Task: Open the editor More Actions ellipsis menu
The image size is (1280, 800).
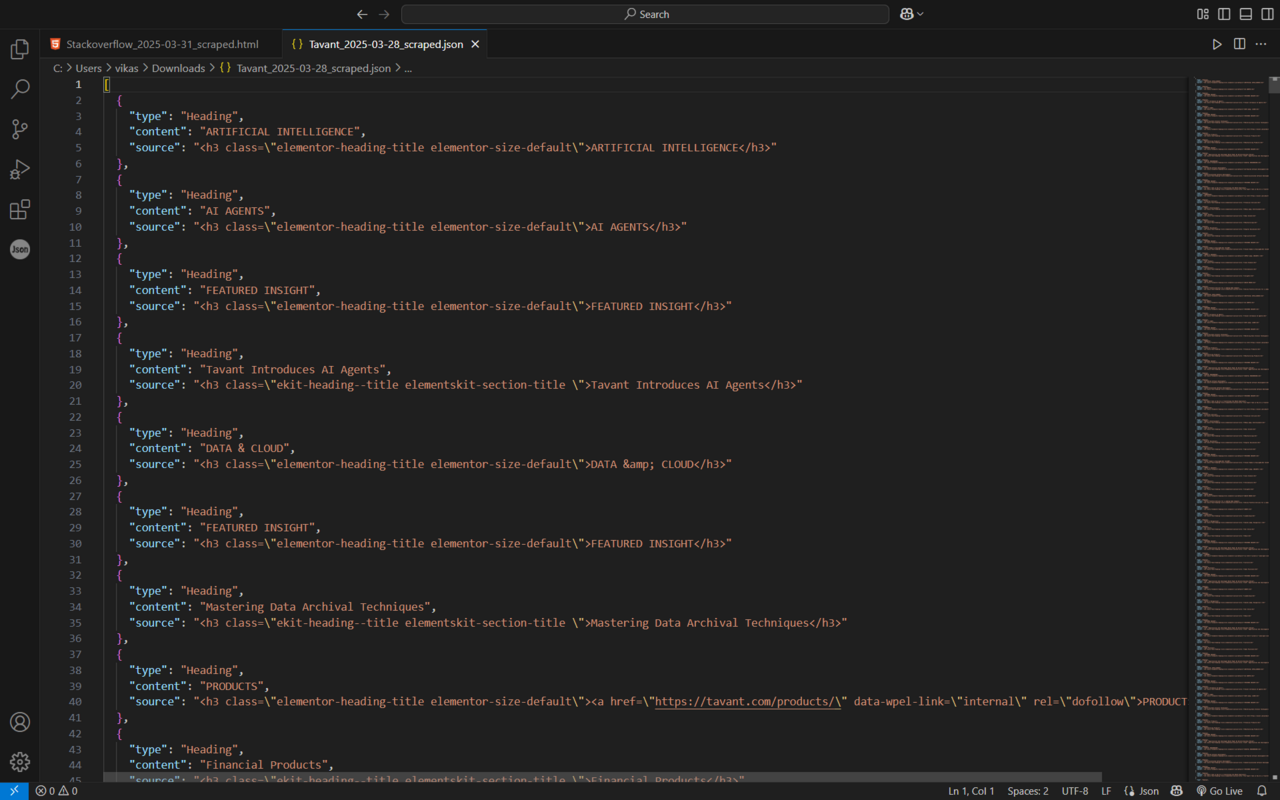Action: 1261,44
